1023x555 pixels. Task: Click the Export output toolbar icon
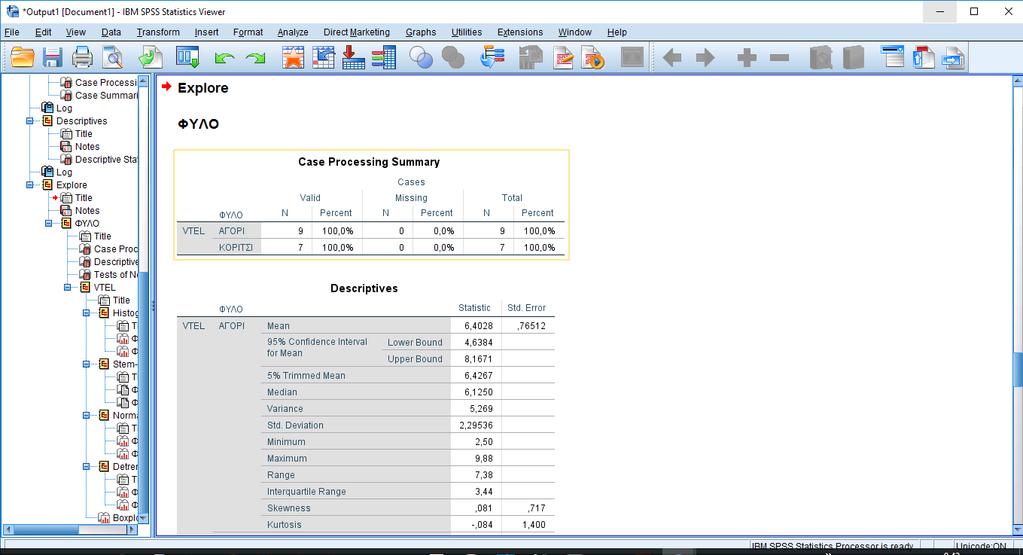coord(150,57)
